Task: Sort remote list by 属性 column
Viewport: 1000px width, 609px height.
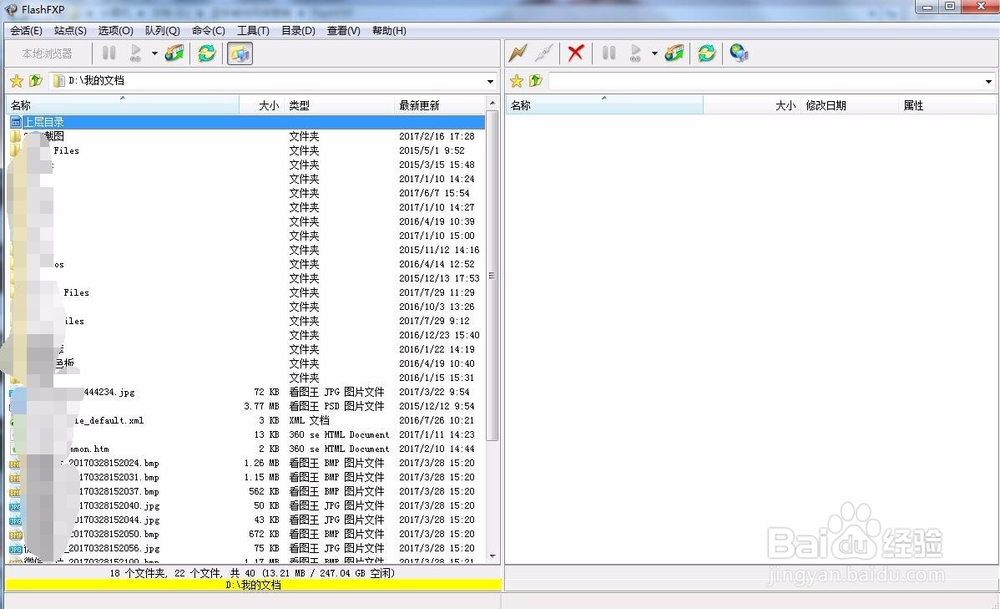Action: (947, 105)
